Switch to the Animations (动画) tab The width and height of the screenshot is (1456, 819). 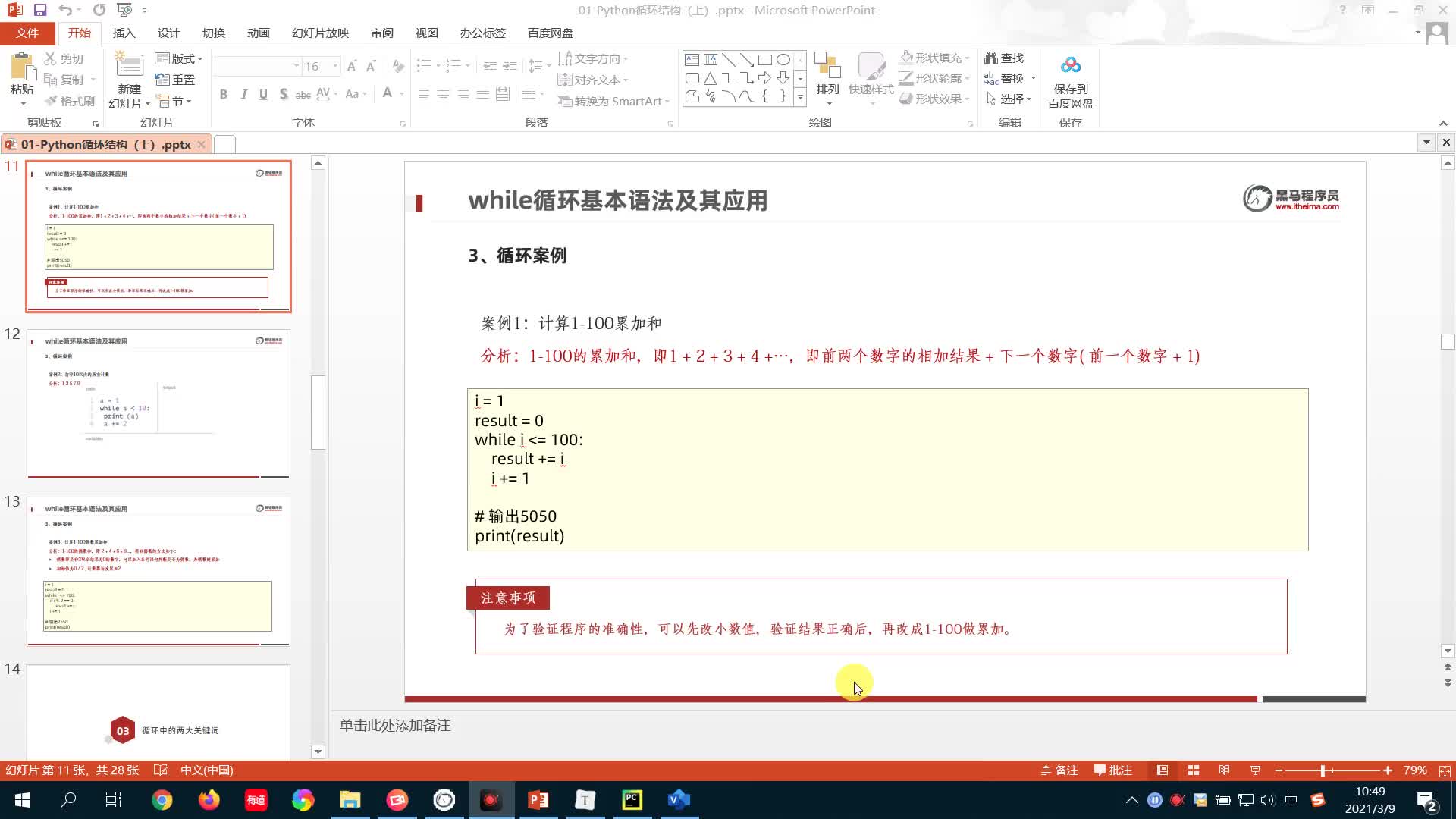click(x=258, y=33)
